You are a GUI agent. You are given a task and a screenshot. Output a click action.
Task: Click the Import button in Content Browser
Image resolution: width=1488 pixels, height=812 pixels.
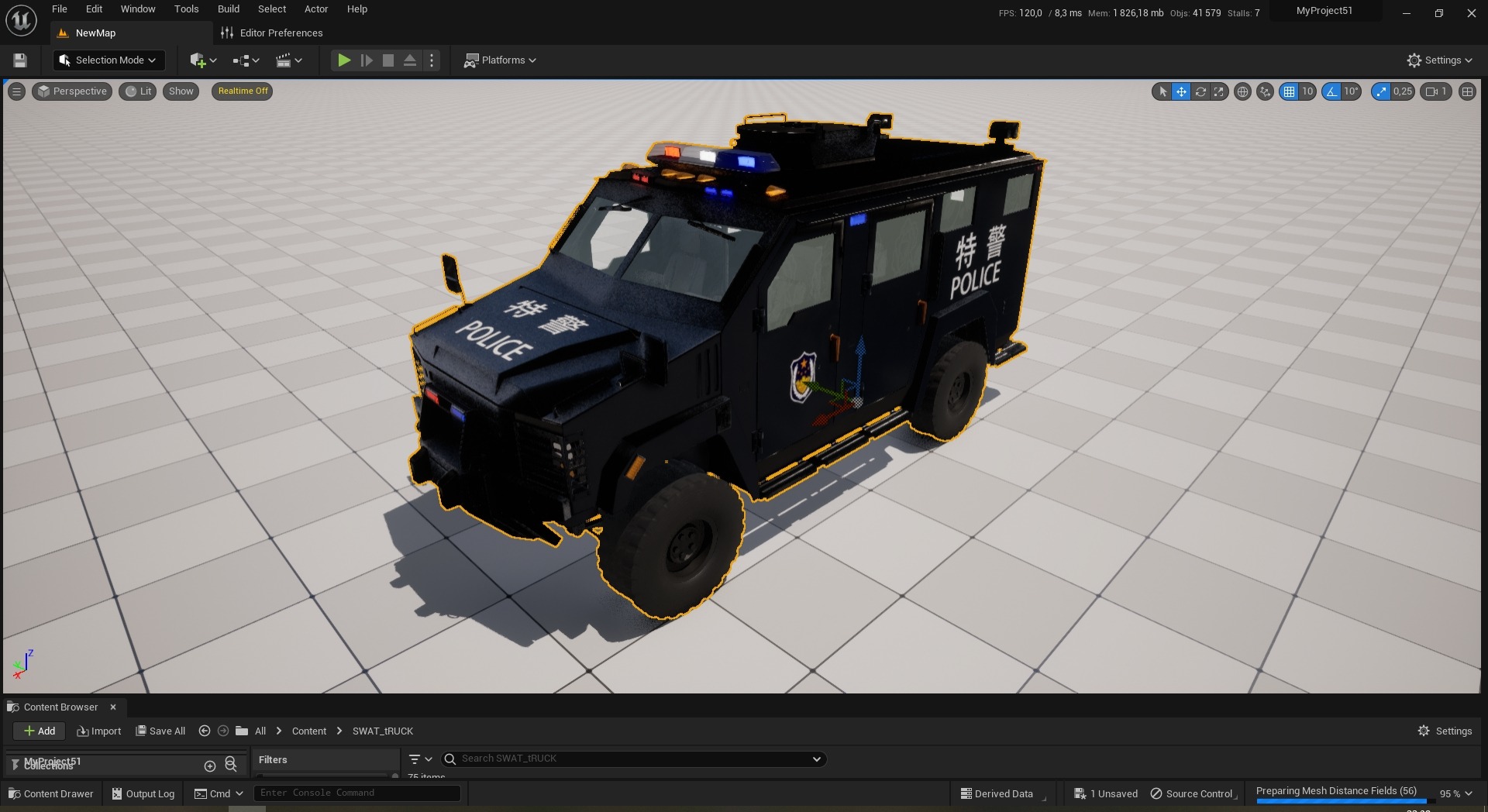(x=99, y=731)
